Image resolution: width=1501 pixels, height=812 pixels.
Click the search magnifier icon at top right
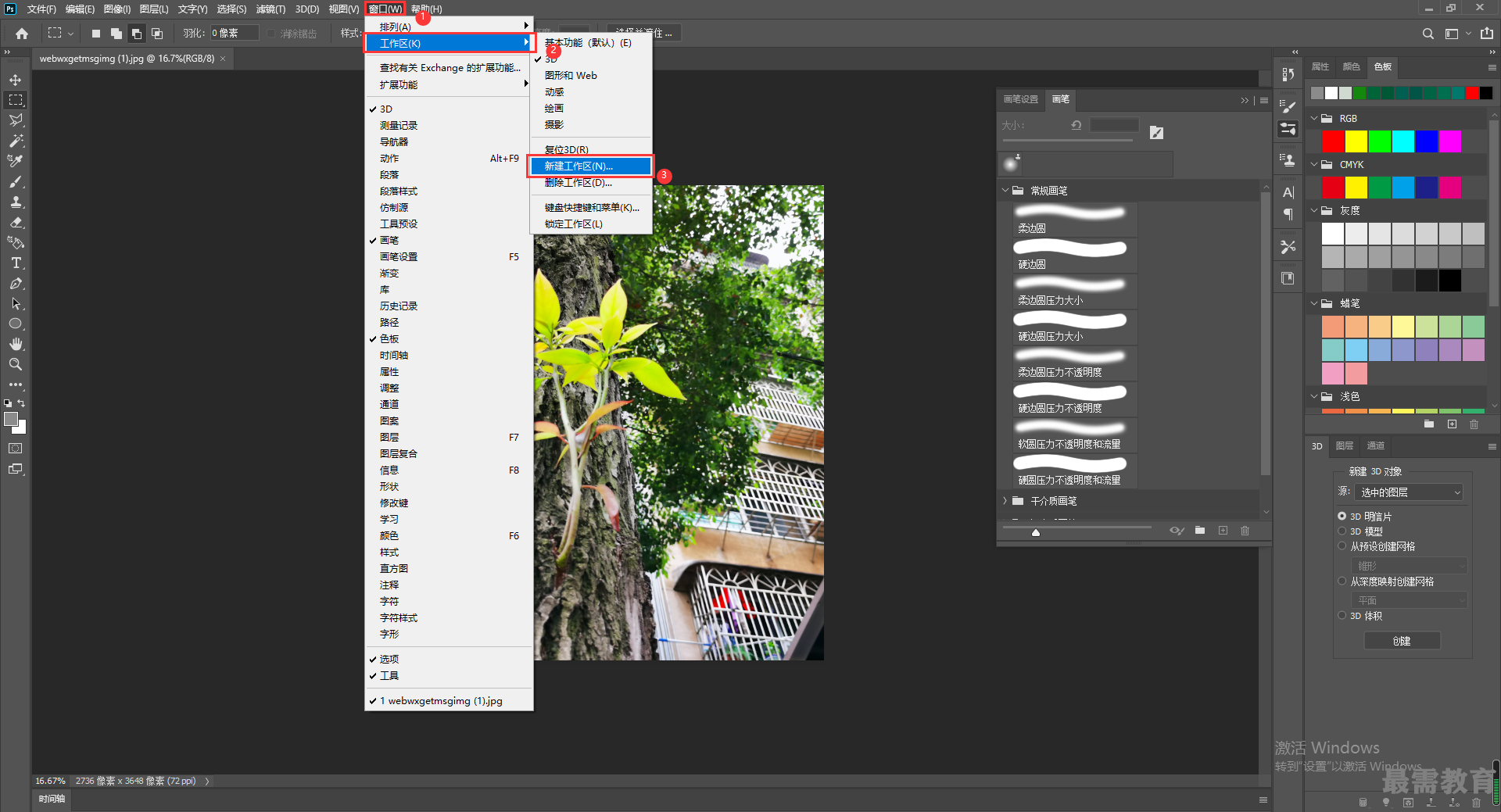coord(1428,34)
